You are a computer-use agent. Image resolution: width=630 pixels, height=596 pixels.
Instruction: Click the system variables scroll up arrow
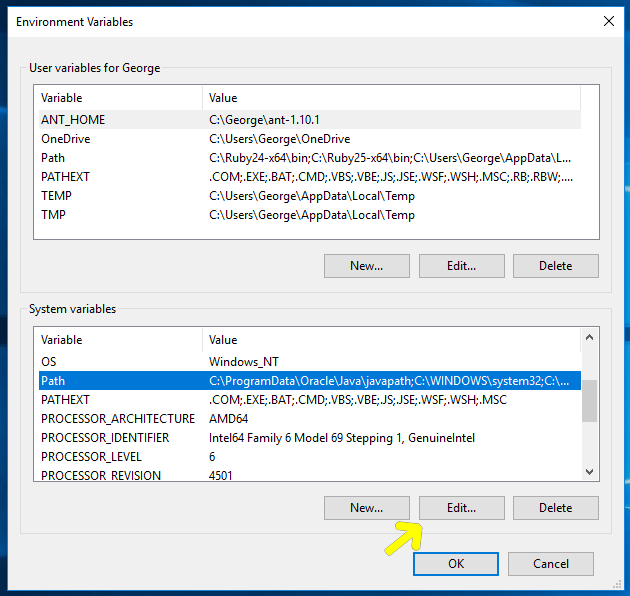pos(589,338)
